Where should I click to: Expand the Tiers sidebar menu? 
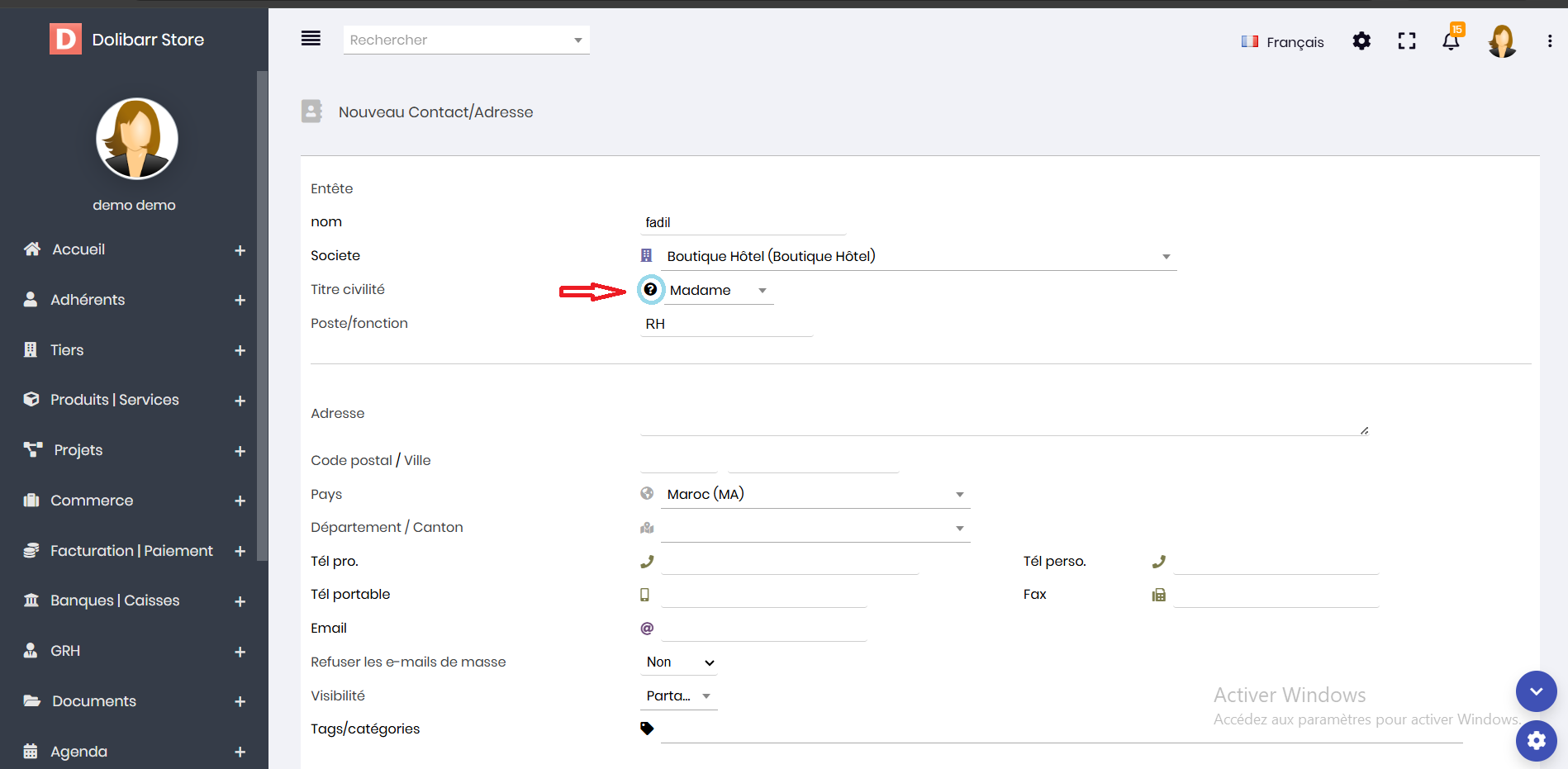240,351
